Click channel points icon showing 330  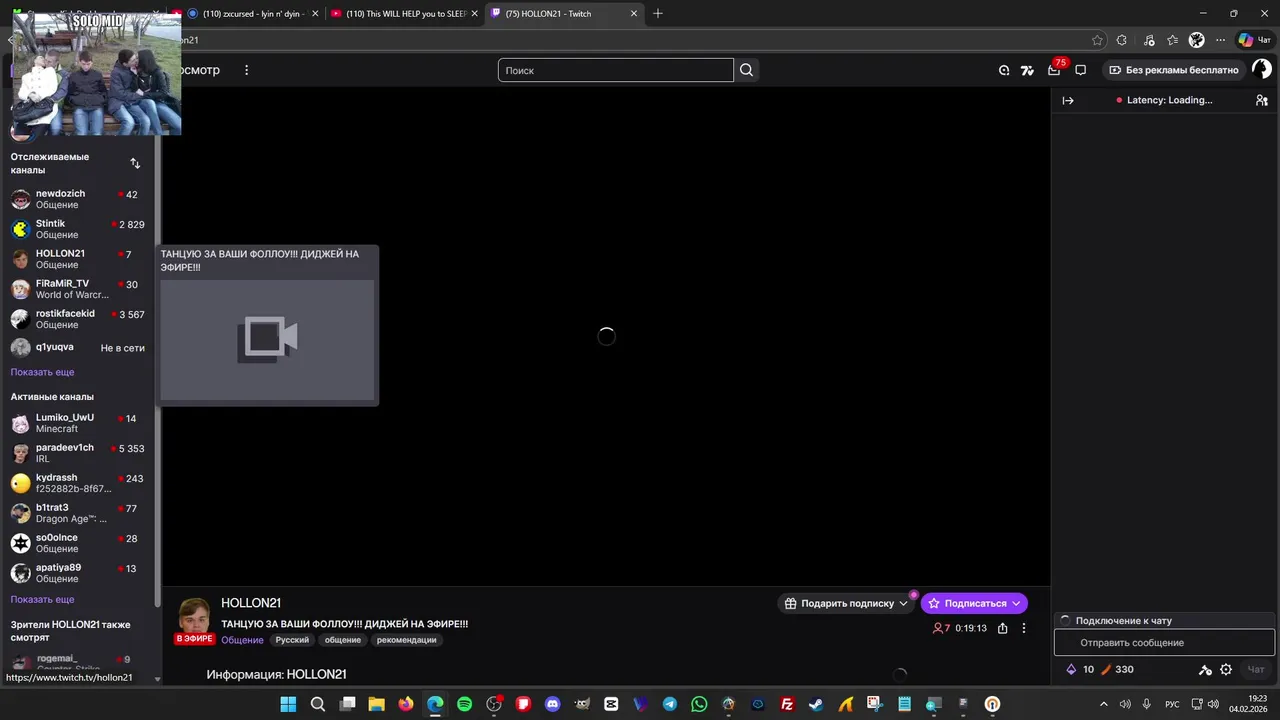click(x=1107, y=670)
